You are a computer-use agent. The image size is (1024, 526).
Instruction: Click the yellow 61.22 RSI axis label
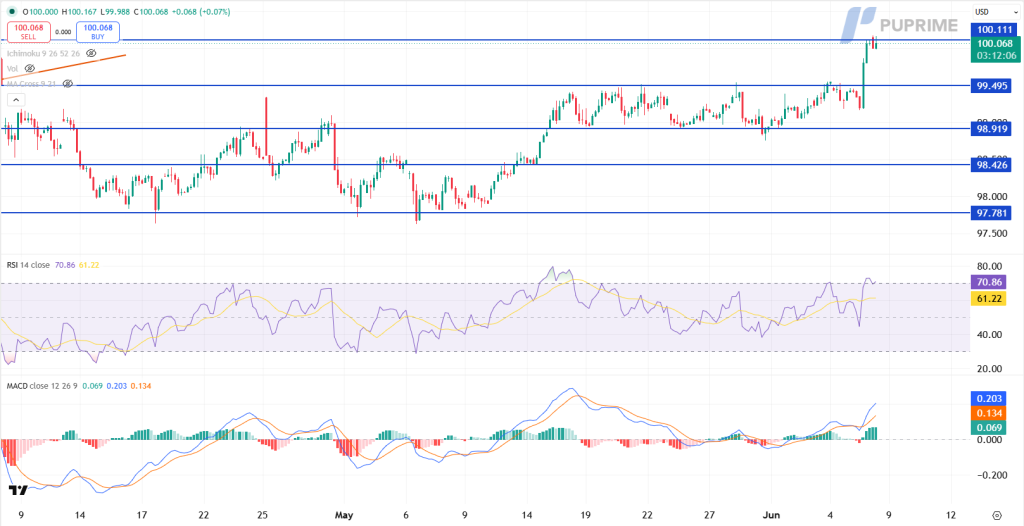coord(991,299)
